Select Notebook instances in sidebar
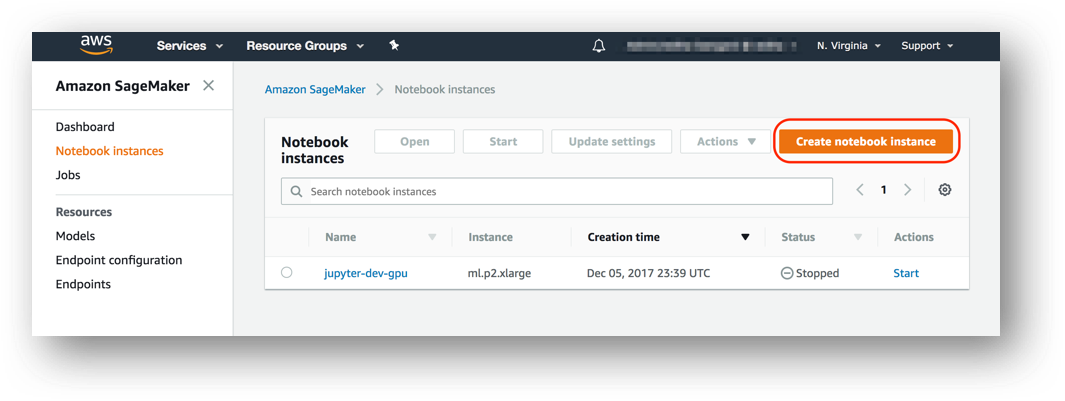This screenshot has width=1065, height=401. pyautogui.click(x=109, y=151)
